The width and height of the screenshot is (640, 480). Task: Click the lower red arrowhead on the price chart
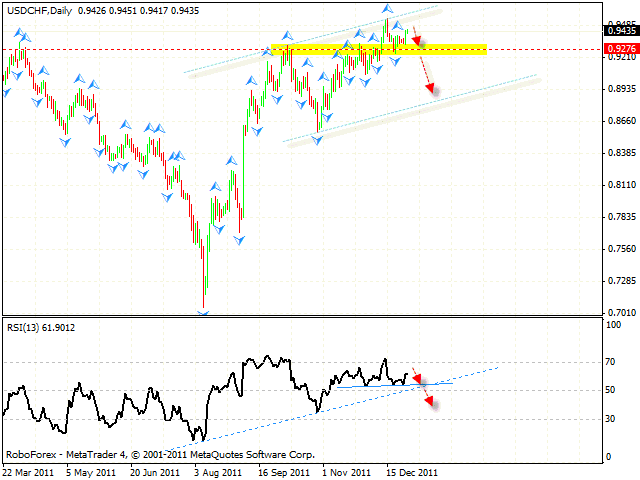click(x=431, y=89)
